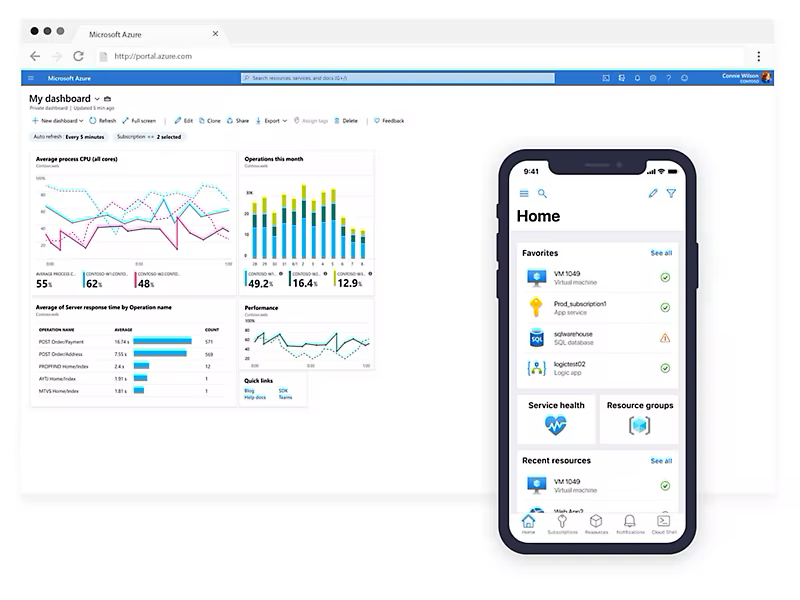This screenshot has width=800, height=600.
Task: Open the Service health card
Action: 556,418
